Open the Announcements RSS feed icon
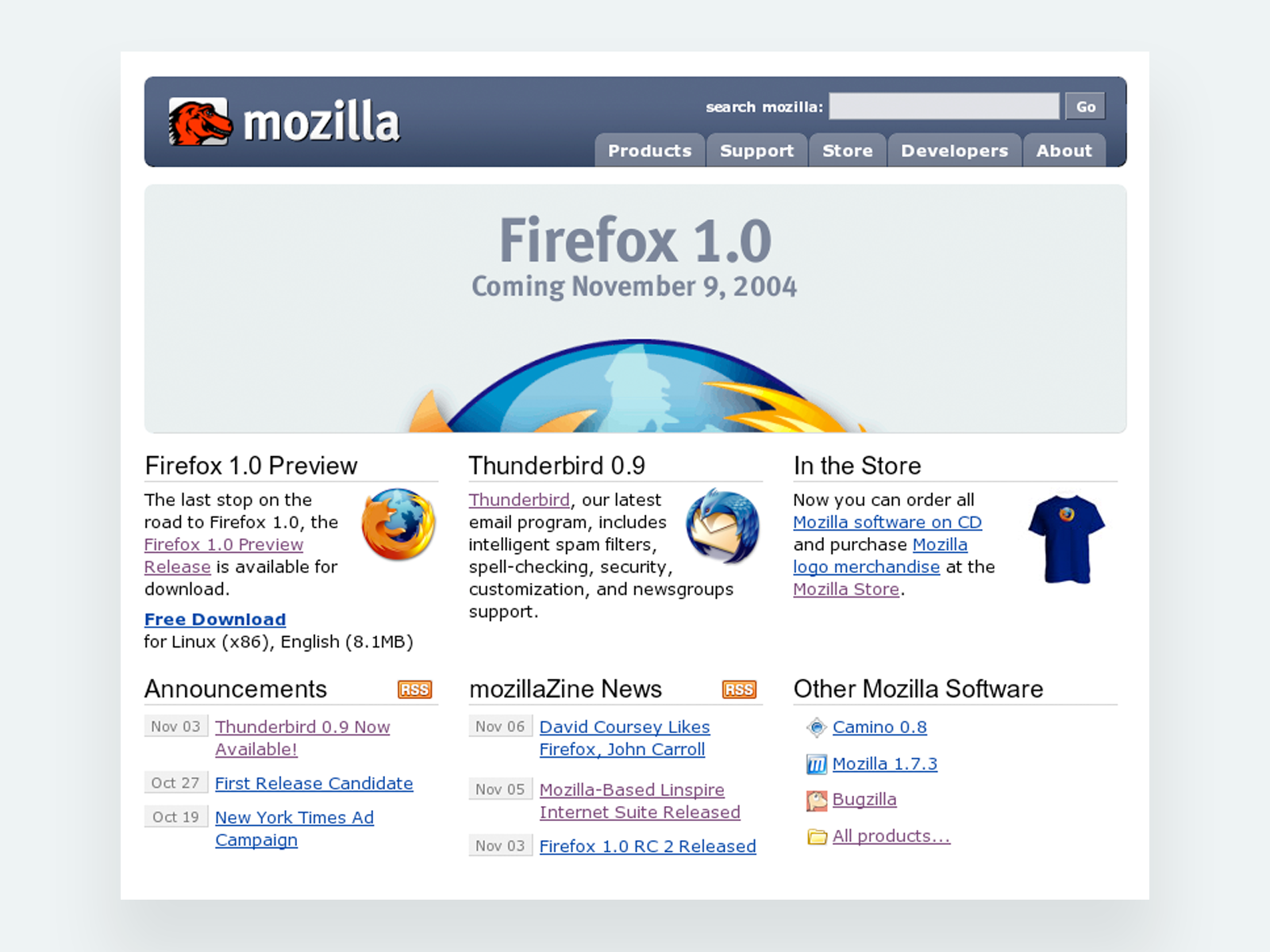This screenshot has width=1270, height=952. [x=414, y=689]
